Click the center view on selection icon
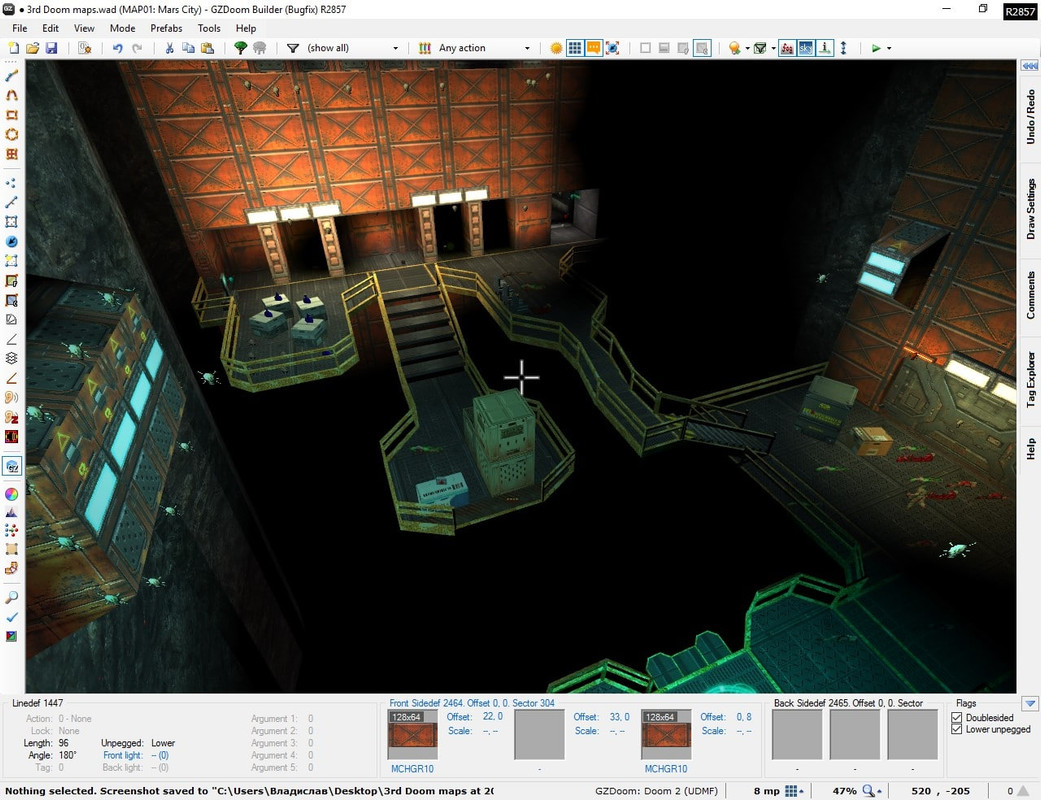Screen dimensions: 1041x800 (x=612, y=48)
